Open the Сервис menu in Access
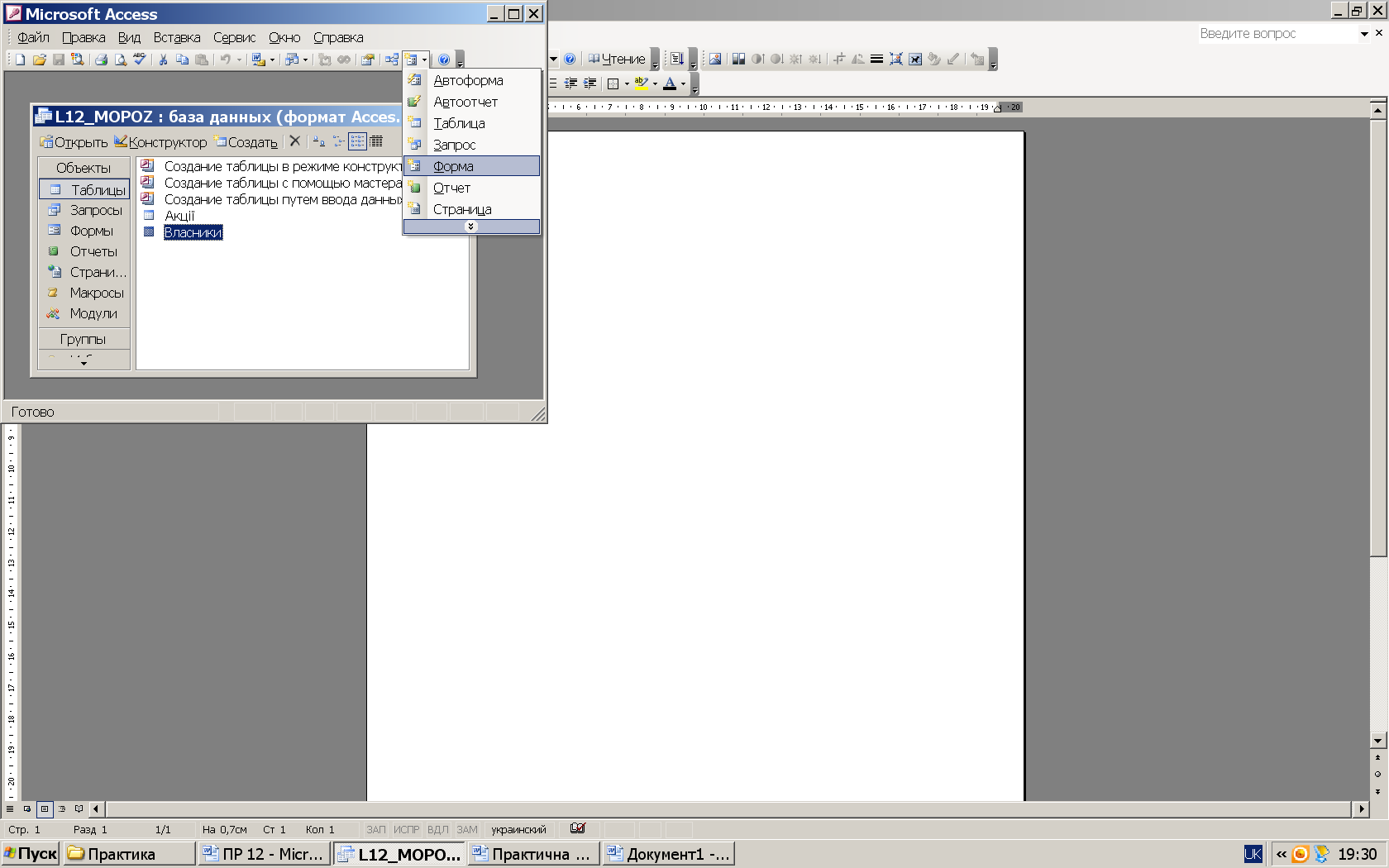 234,37
